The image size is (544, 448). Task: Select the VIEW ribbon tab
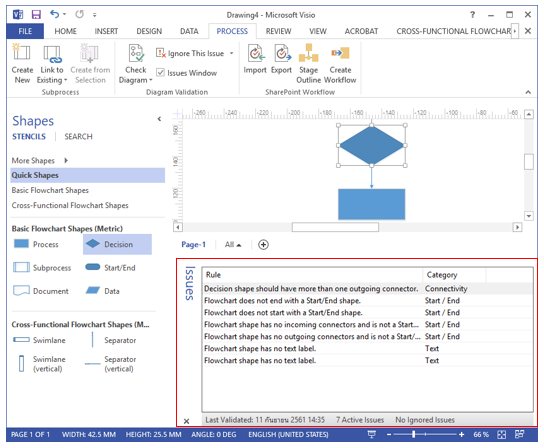coord(318,31)
